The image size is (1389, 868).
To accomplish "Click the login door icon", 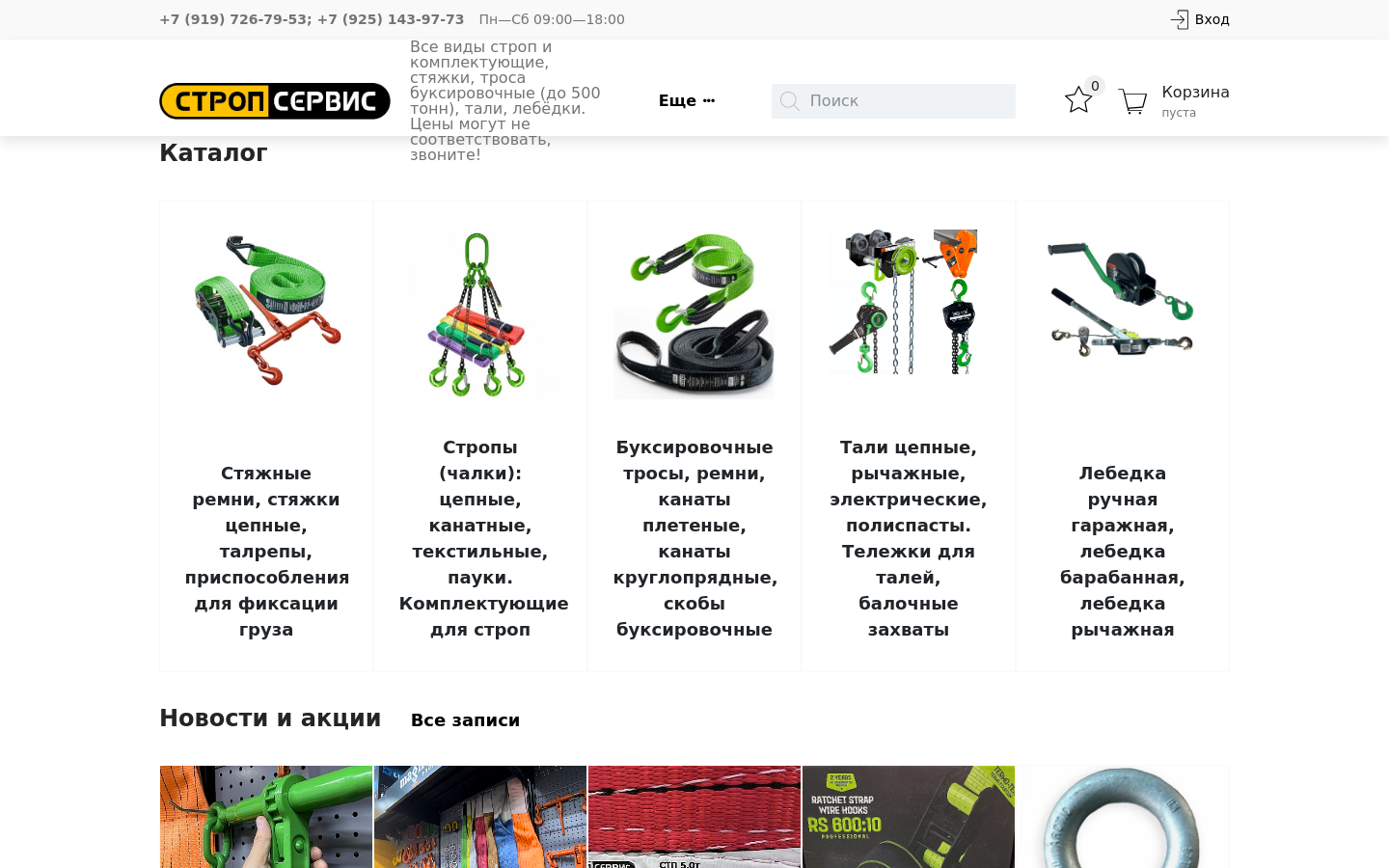I will pos(1179,19).
